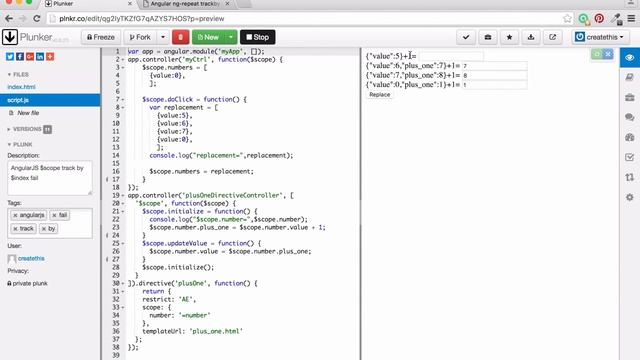Screen dimensions: 640x360
Task: Click the green circle browser extension icon
Action: coord(584,18)
